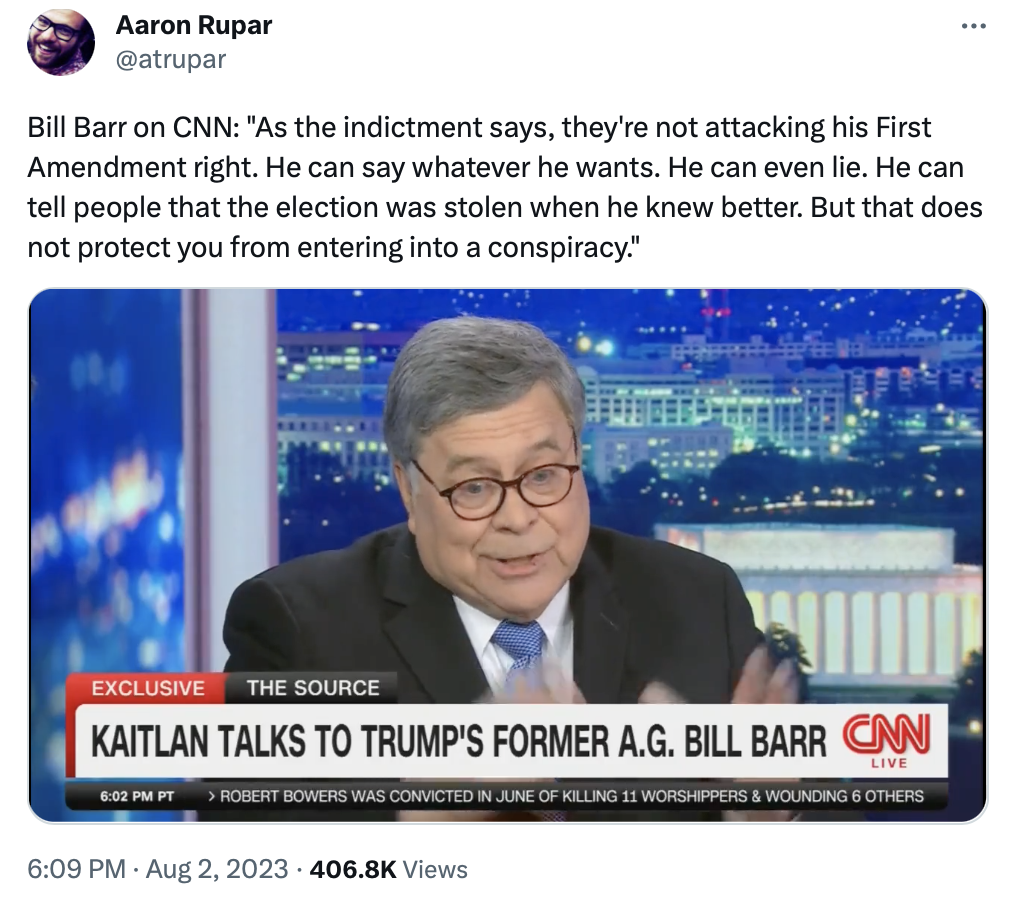Play the Bill Barr CNN video

507,555
